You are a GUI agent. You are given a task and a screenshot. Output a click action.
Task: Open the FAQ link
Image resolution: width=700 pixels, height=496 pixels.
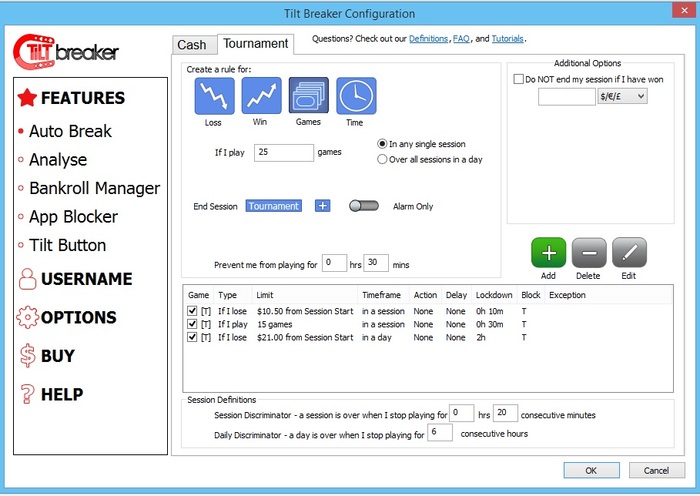[461, 39]
